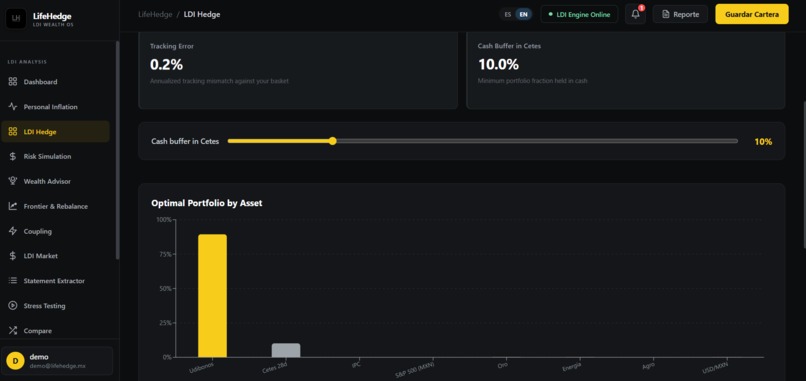Click the yellow Udibonos bar
The width and height of the screenshot is (806, 381).
click(212, 296)
